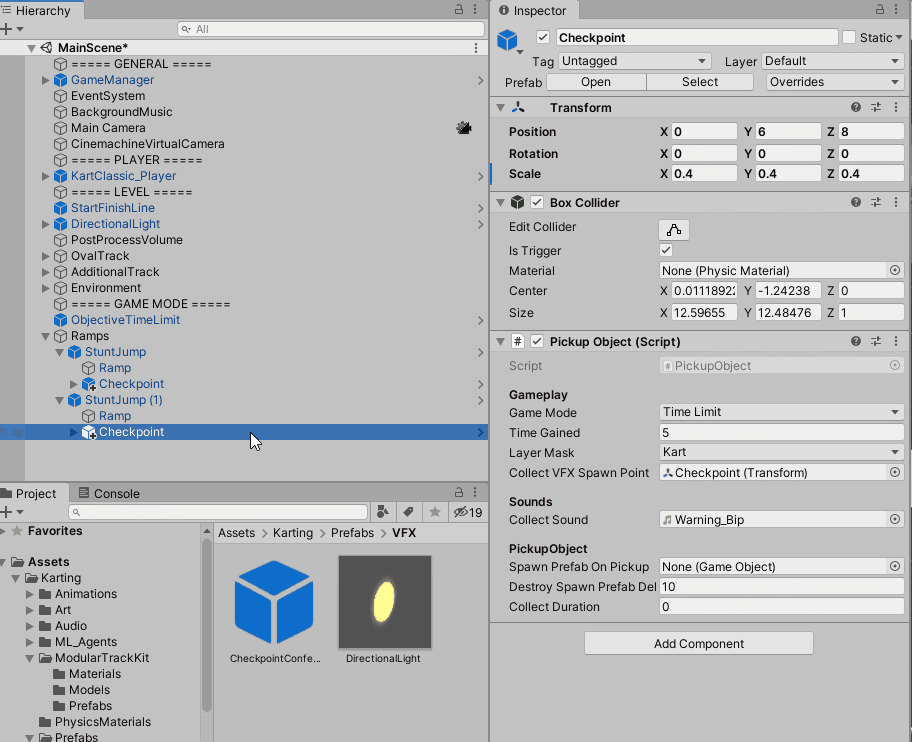Collapse the Box Collider component

coord(500,202)
